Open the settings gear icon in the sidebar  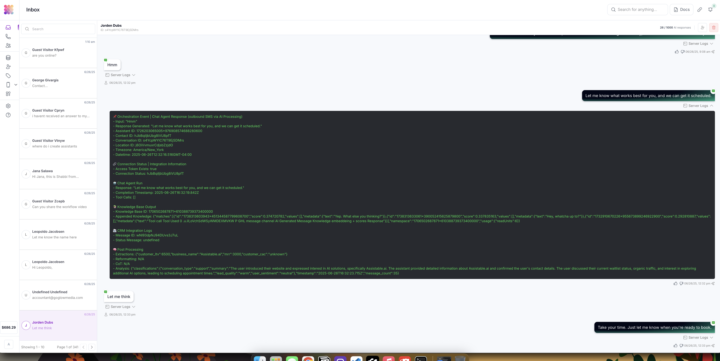pyautogui.click(x=8, y=106)
